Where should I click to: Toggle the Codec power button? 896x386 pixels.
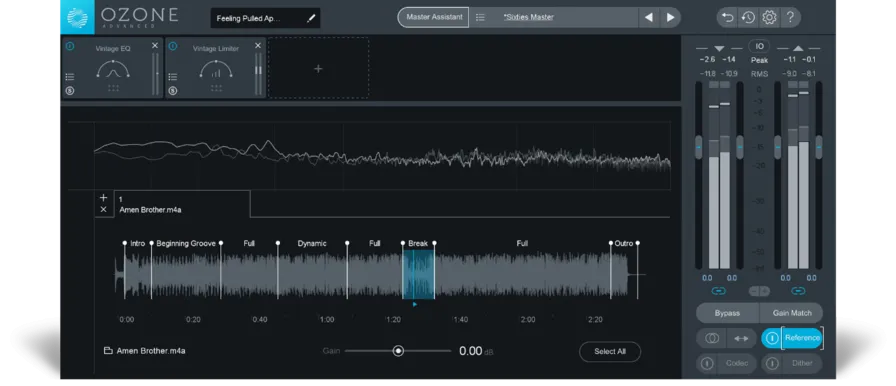point(707,363)
